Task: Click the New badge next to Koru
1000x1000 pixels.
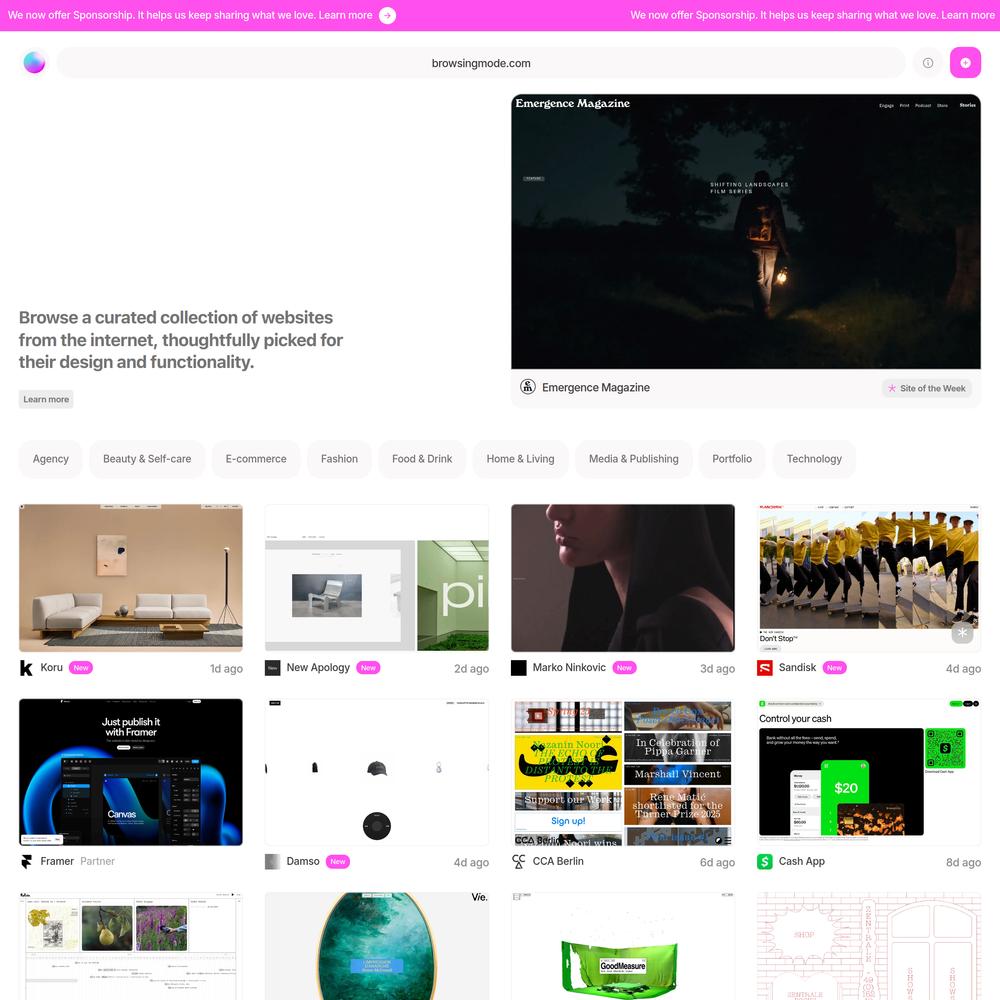Action: point(81,668)
